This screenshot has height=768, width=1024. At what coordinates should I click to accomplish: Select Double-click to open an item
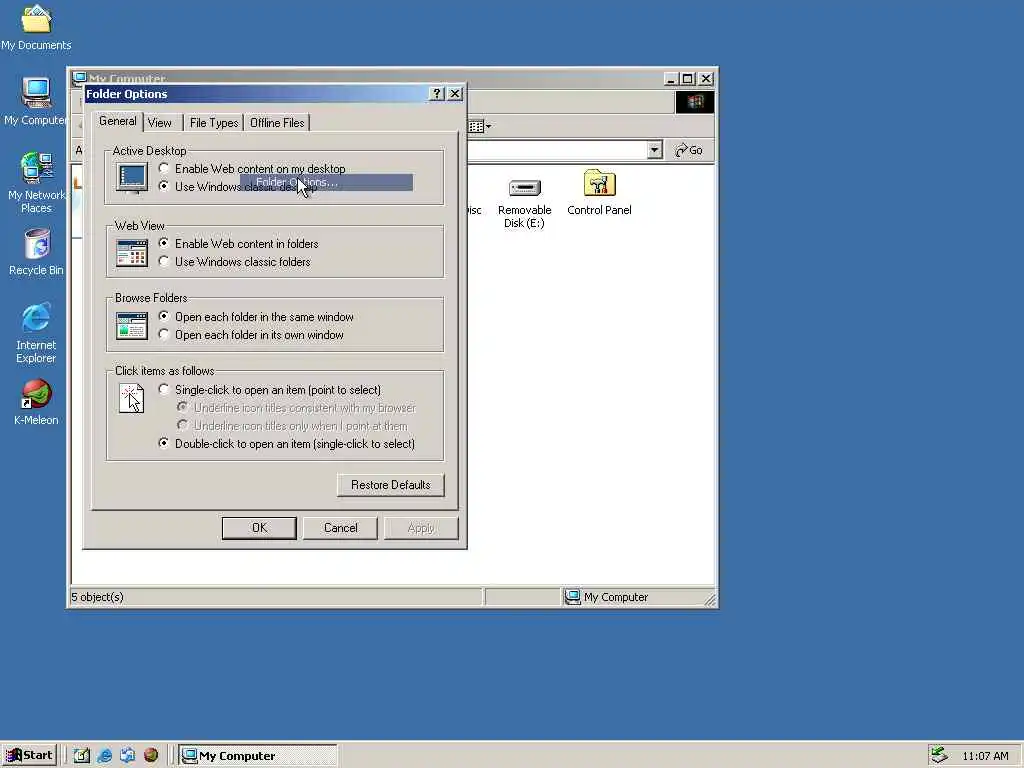[x=287, y=444]
